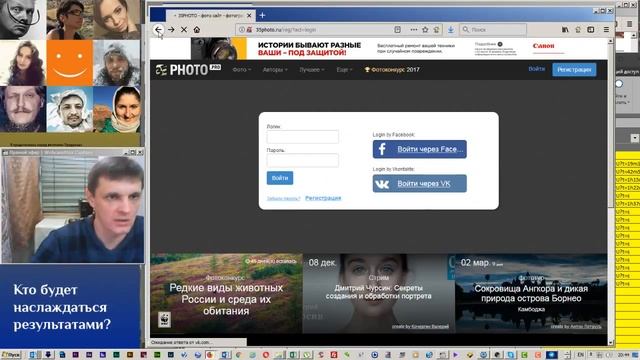Image resolution: width=640 pixels, height=360 pixels.
Task: Click the blue Регистрация header button
Action: pos(574,70)
